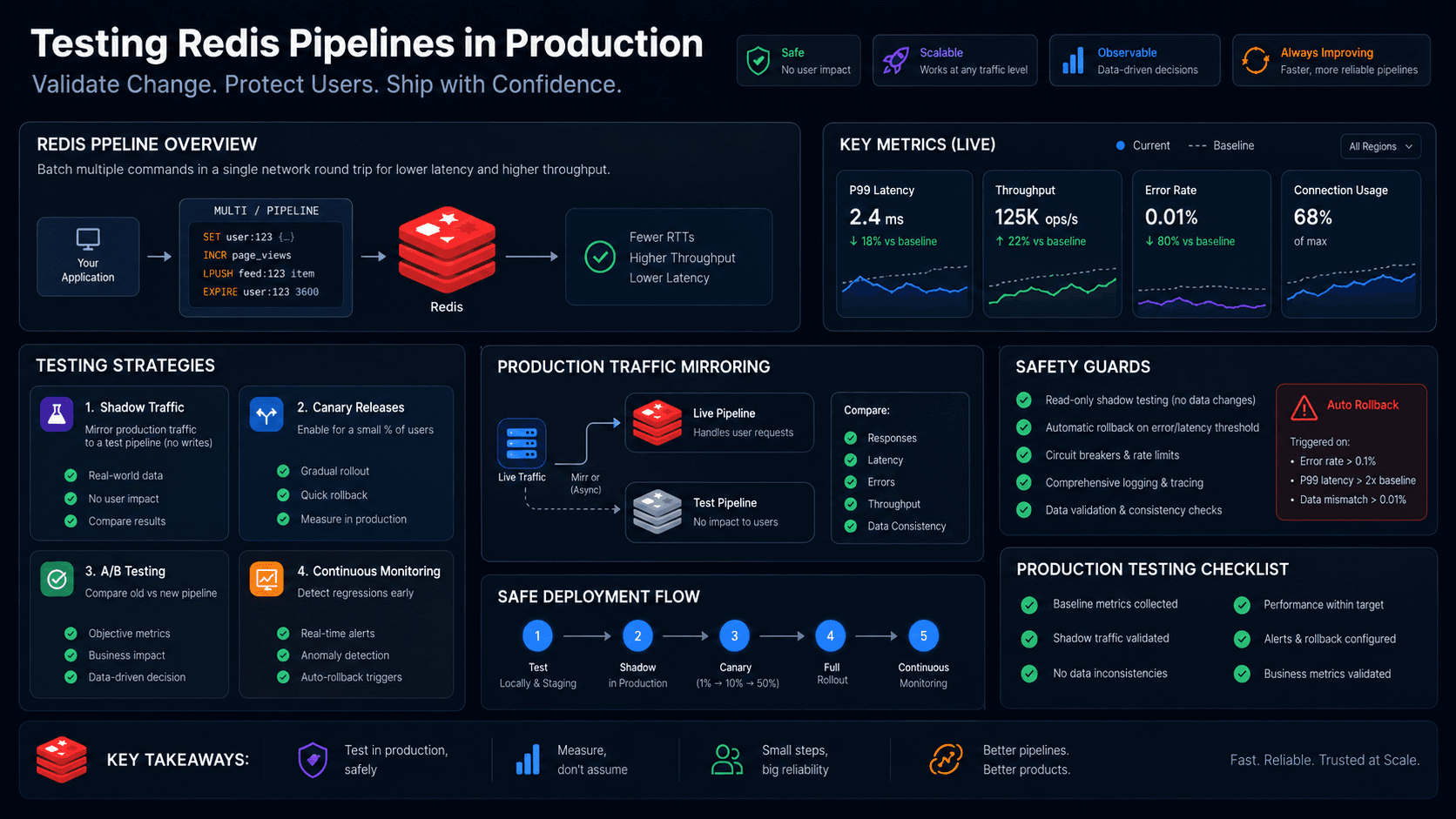Click the Observable bar chart icon
The image size is (1456, 819).
click(1074, 61)
